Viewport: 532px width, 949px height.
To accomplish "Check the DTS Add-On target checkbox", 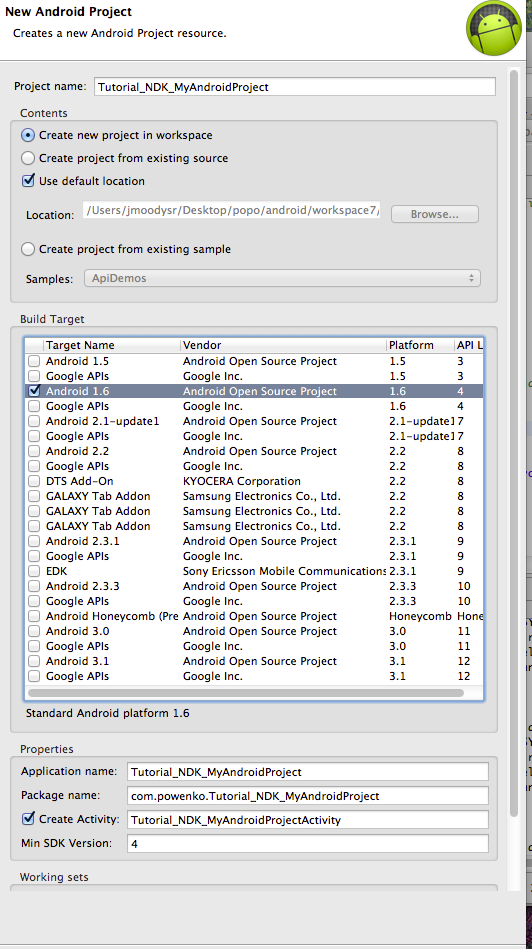I will (34, 481).
